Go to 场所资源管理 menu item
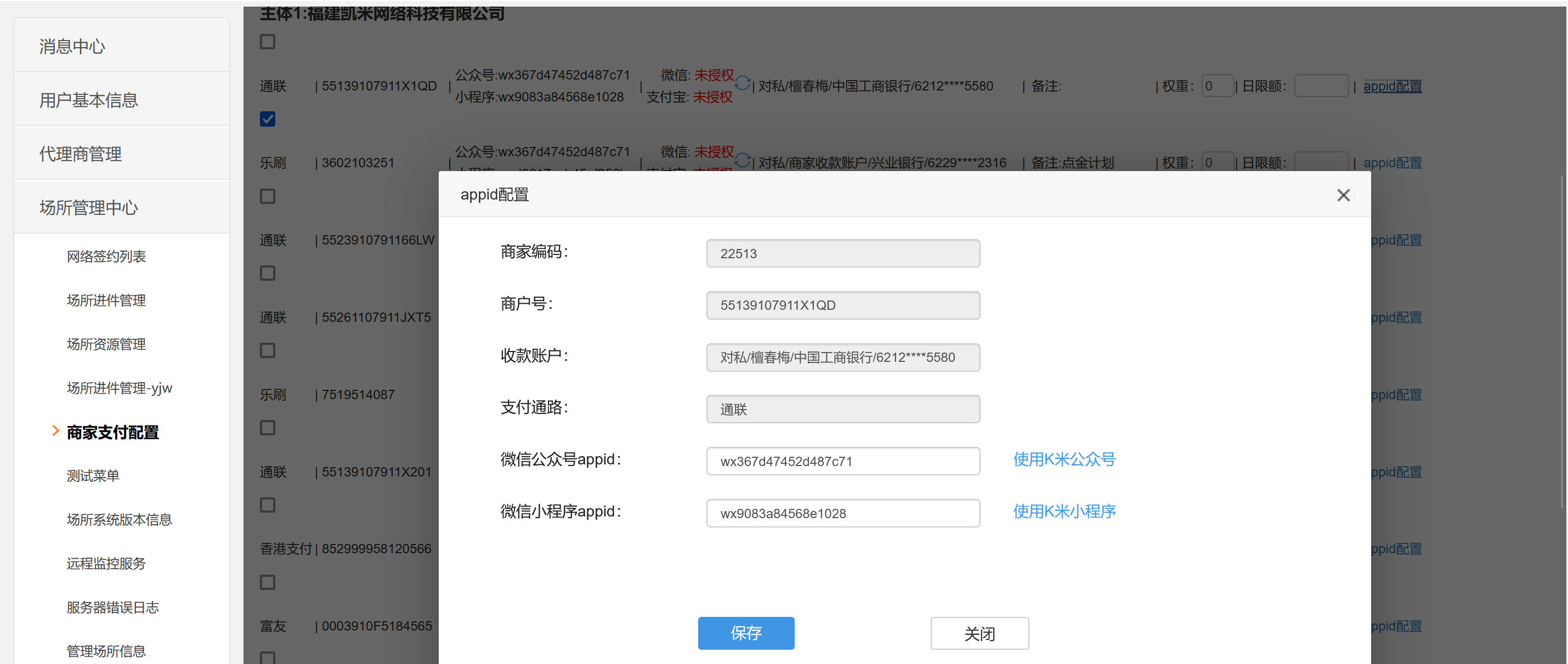The width and height of the screenshot is (1568, 664). point(106,344)
